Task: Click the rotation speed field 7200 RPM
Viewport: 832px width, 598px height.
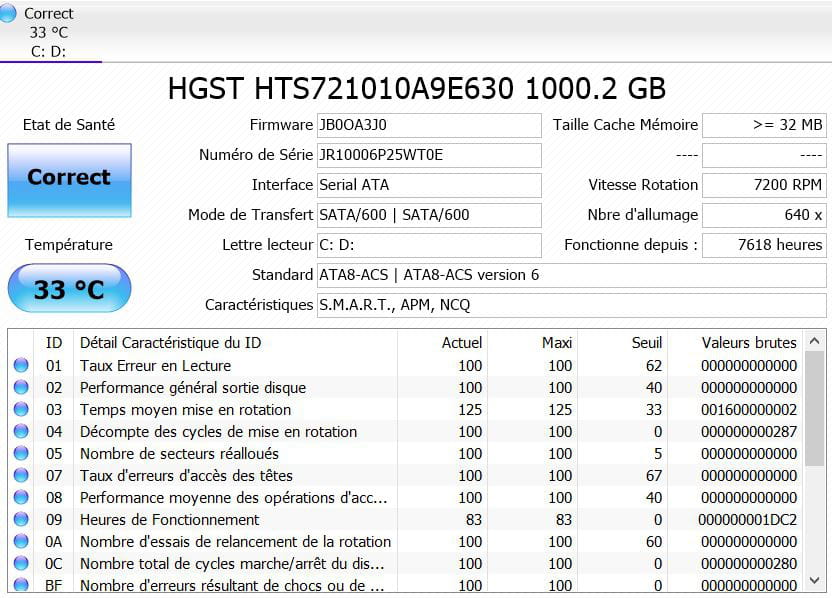Action: [x=764, y=185]
